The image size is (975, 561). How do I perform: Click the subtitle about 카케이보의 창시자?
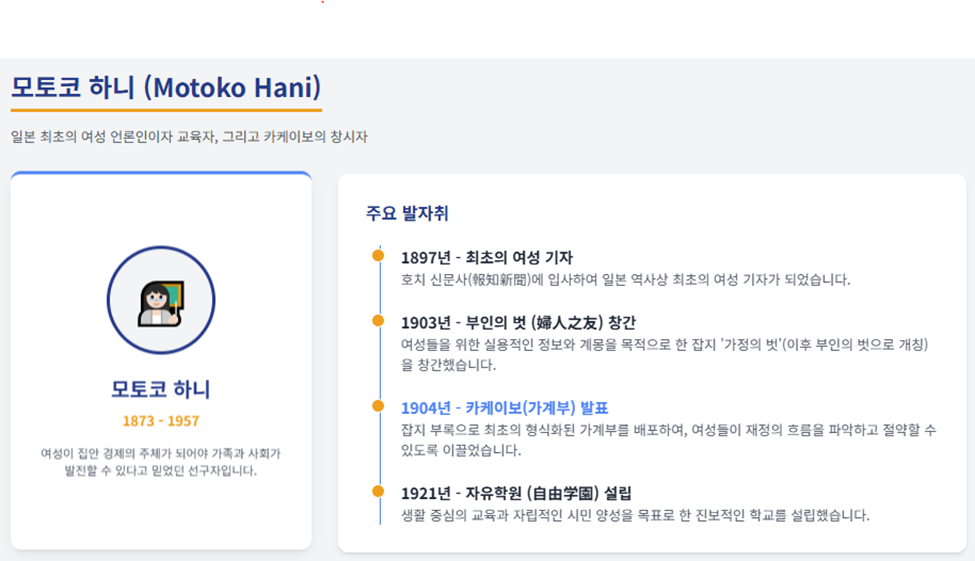(x=189, y=137)
